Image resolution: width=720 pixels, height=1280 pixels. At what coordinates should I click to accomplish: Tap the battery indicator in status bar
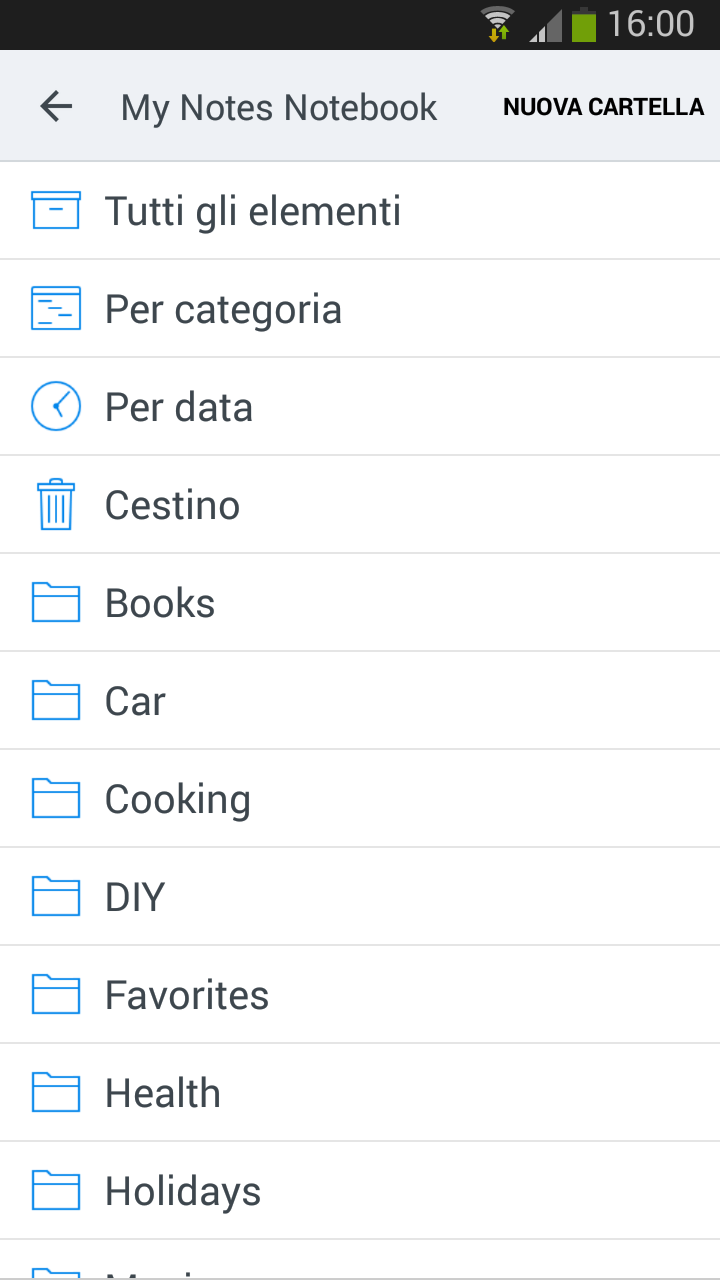584,24
